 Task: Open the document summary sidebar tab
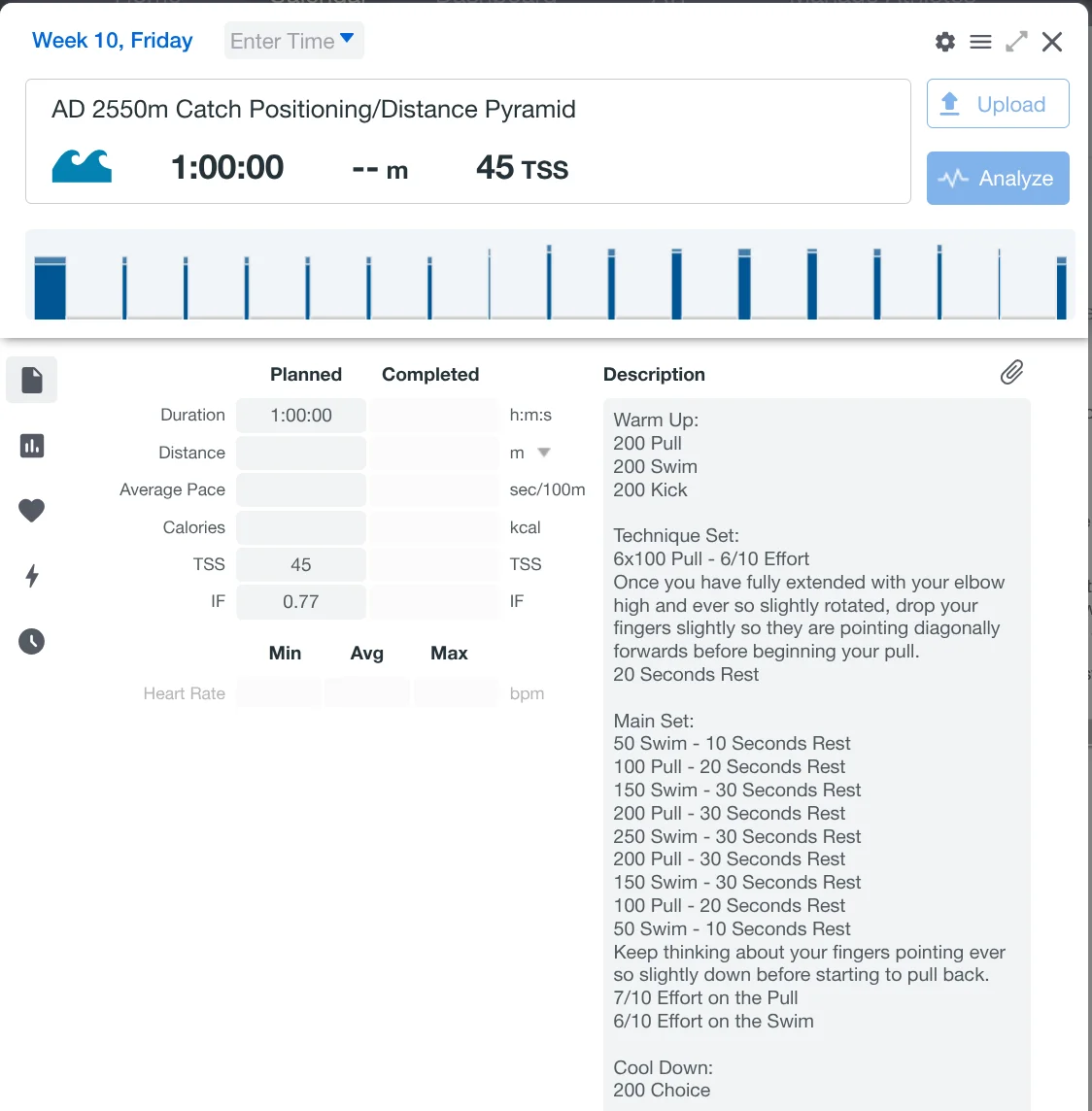pyautogui.click(x=32, y=380)
